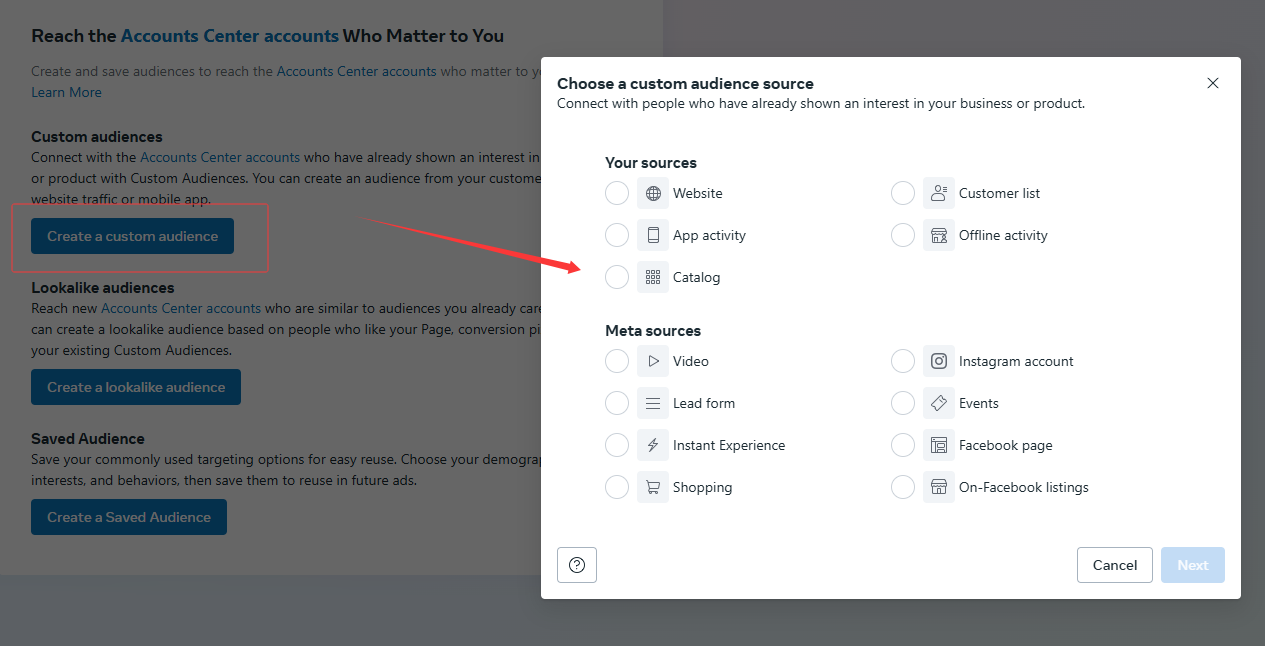This screenshot has width=1265, height=646.
Task: Click the Instagram account icon
Action: pyautogui.click(x=939, y=361)
